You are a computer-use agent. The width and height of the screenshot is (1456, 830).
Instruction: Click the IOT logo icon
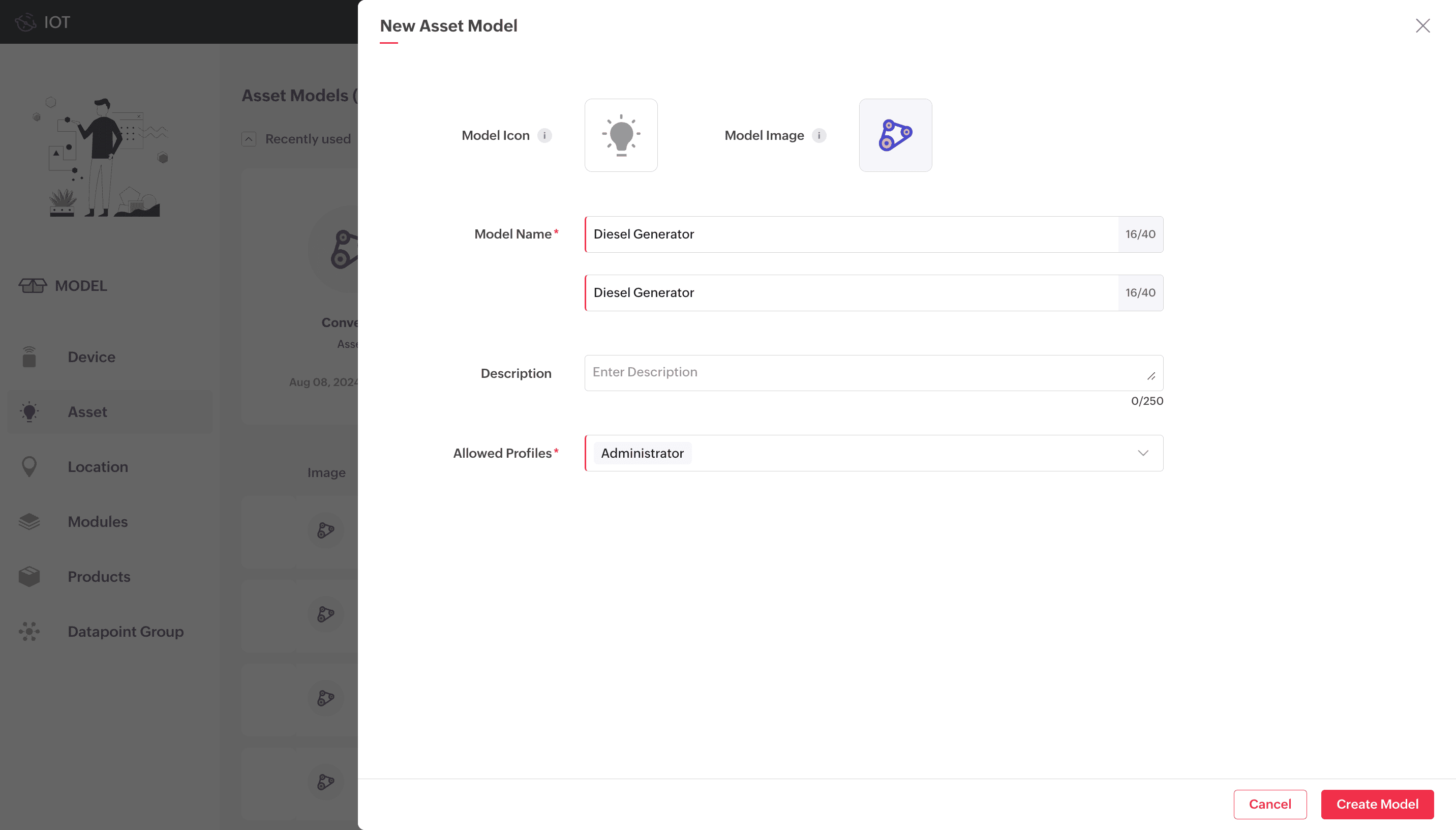[x=25, y=22]
